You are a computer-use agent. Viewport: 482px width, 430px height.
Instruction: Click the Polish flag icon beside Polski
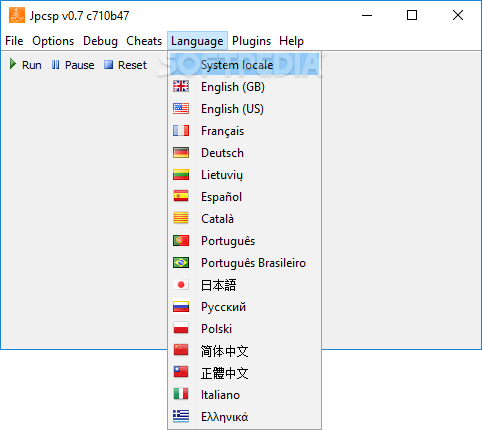pos(181,329)
